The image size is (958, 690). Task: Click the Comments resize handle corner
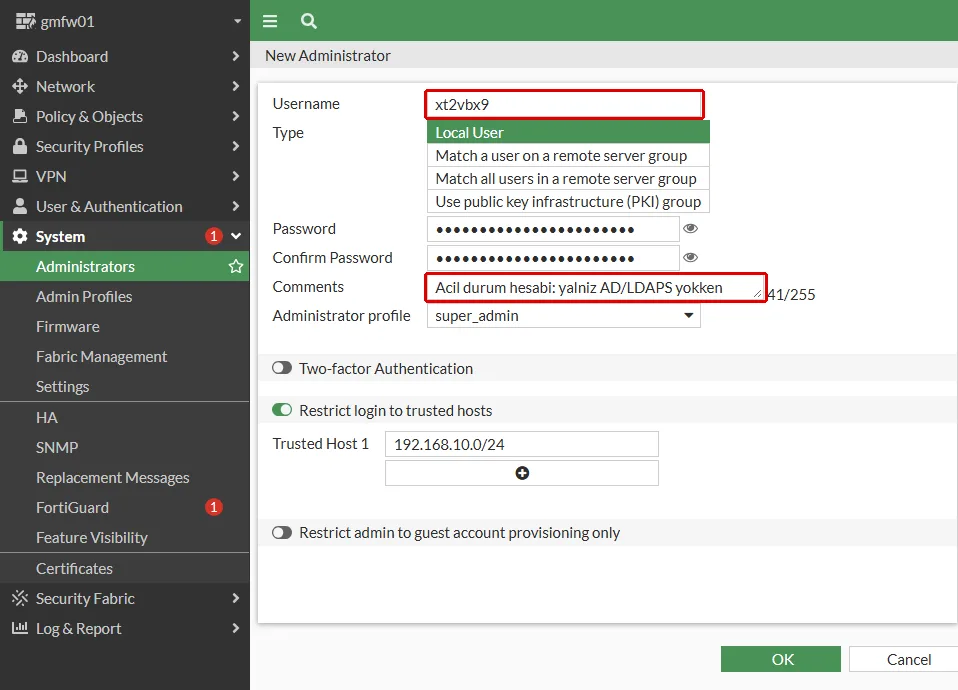pyautogui.click(x=758, y=294)
